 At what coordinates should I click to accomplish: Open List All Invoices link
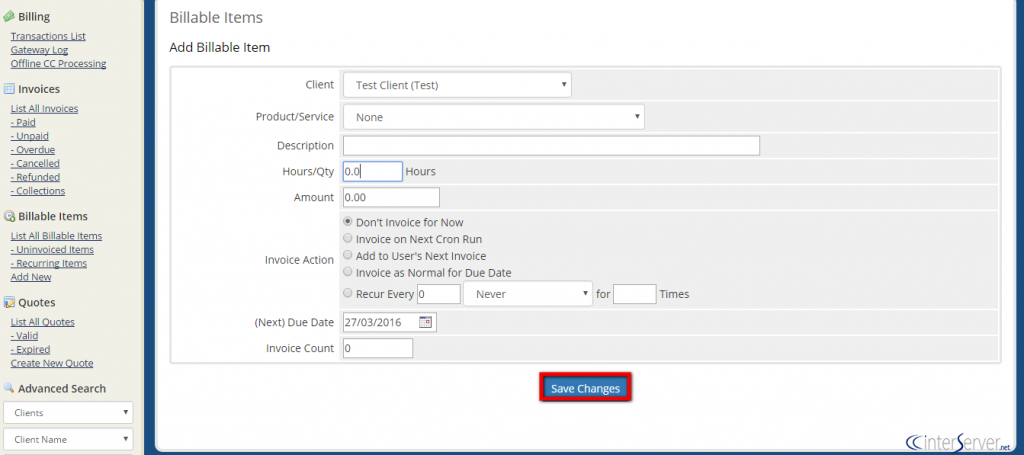point(44,108)
